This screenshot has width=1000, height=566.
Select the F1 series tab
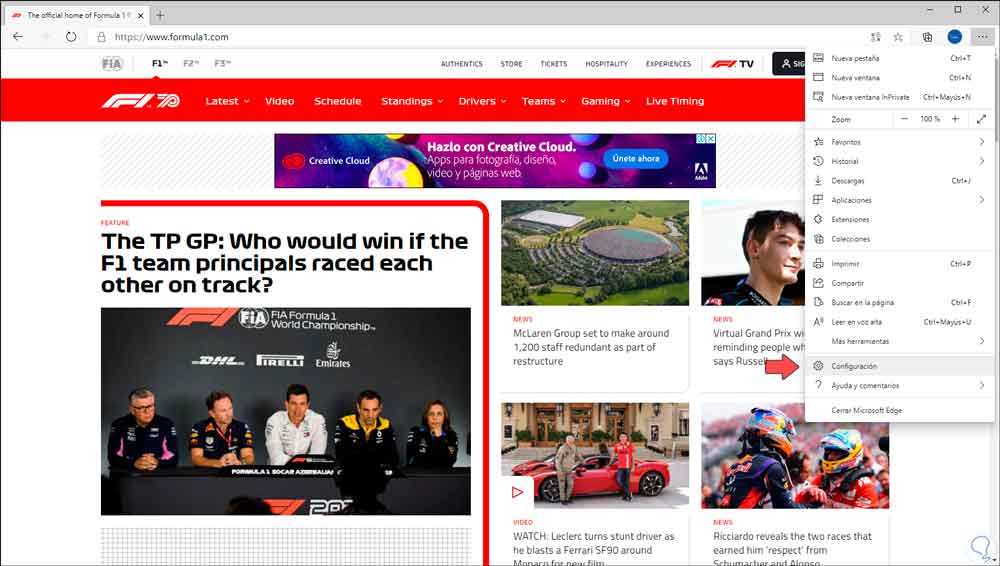click(159, 64)
